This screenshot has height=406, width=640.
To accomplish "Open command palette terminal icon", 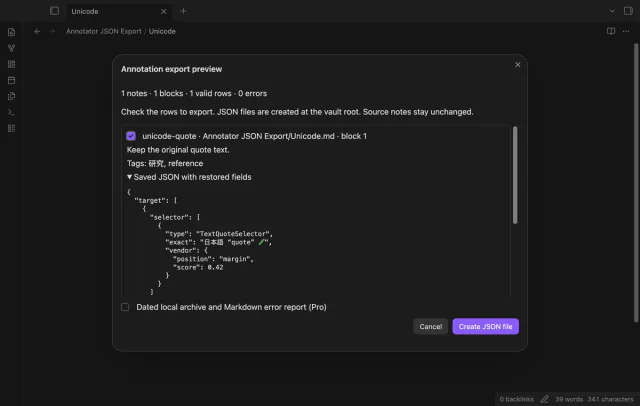I will tap(11, 112).
